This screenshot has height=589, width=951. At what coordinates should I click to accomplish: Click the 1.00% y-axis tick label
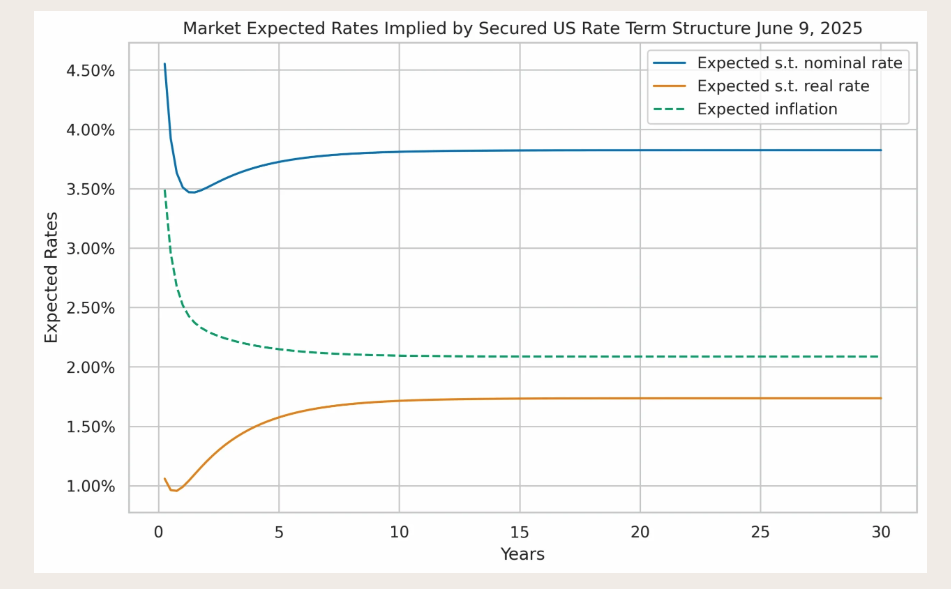click(90, 486)
